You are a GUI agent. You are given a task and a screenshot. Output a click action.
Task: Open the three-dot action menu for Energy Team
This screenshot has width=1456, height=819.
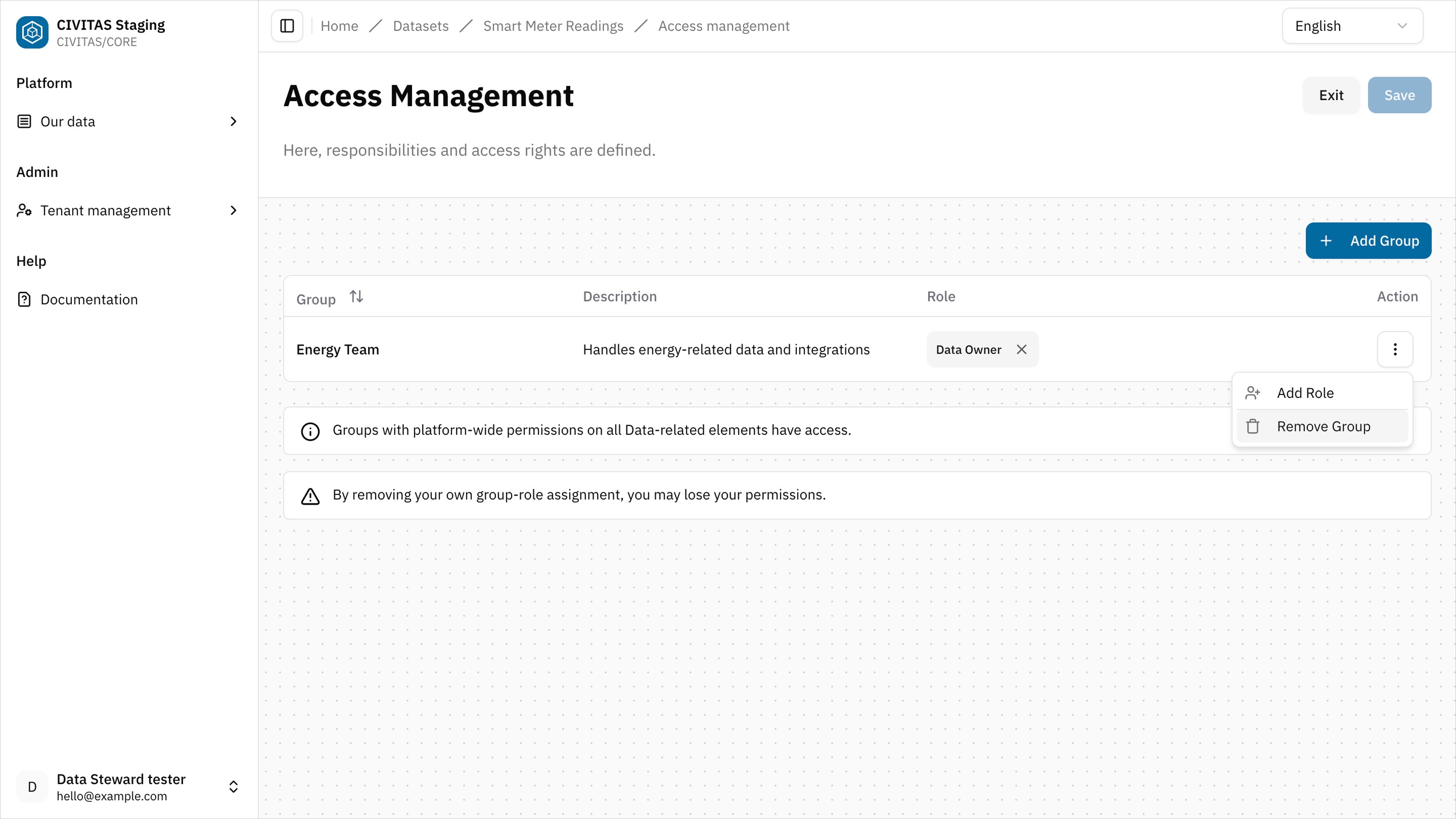(x=1395, y=349)
